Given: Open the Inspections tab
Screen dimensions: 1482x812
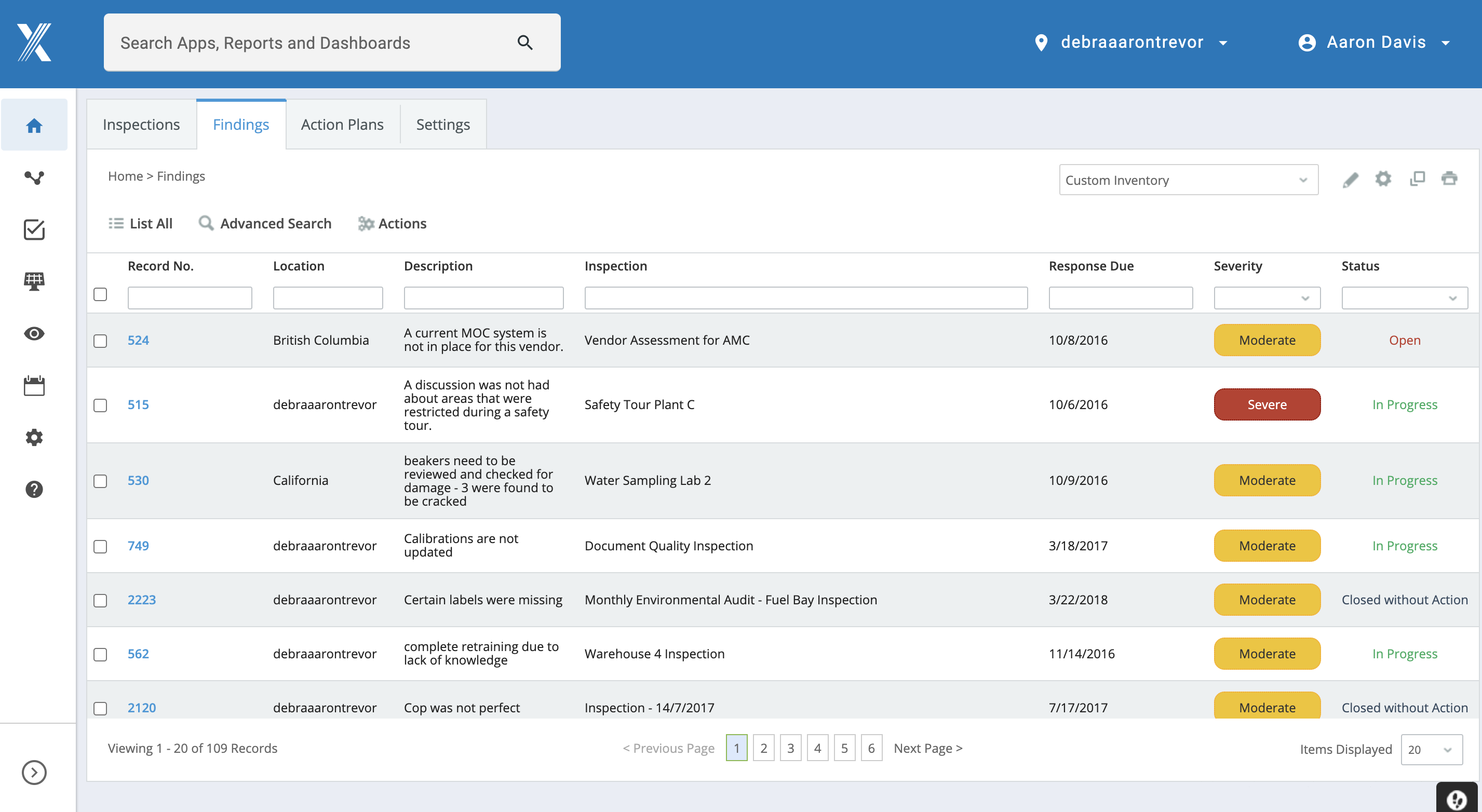Looking at the screenshot, I should (141, 124).
